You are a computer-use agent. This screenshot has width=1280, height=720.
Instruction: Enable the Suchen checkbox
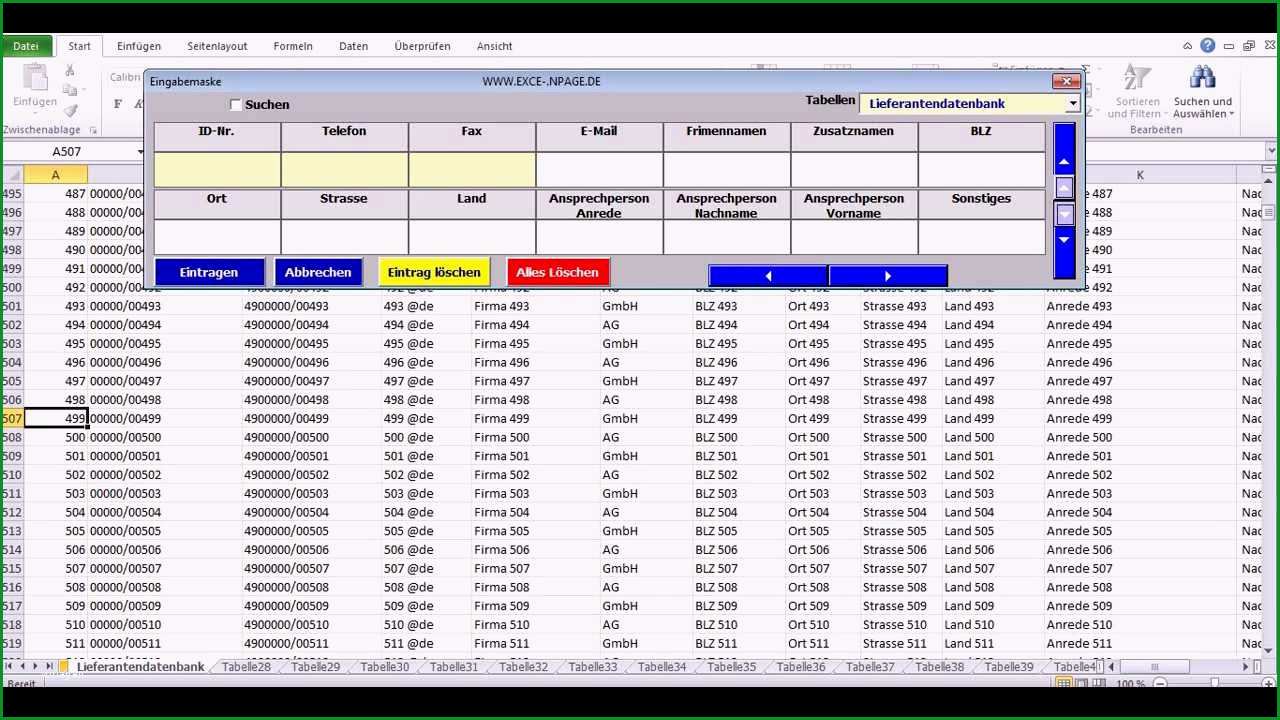[236, 105]
